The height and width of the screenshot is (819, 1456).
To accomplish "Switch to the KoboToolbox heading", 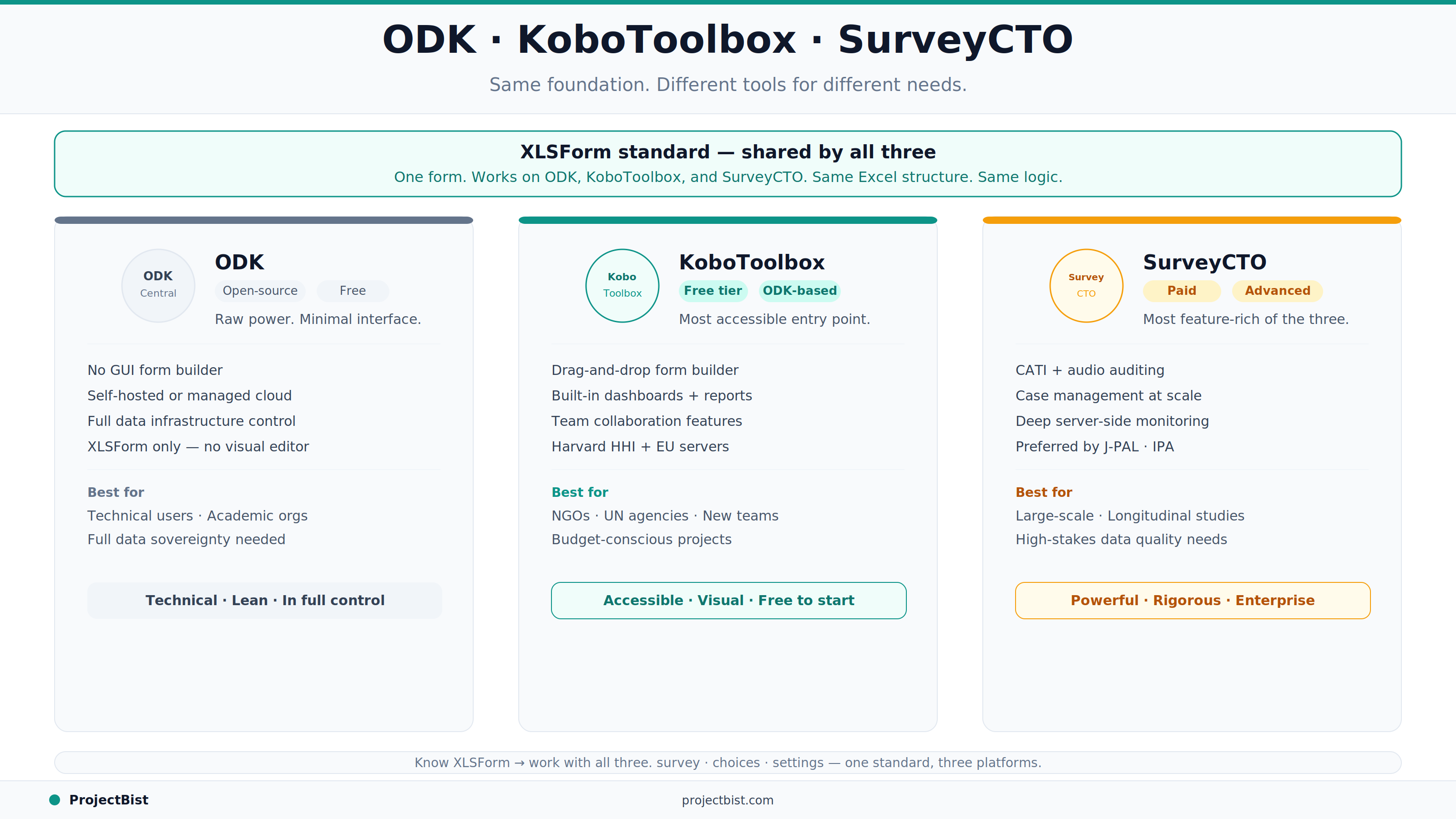I will pos(752,262).
